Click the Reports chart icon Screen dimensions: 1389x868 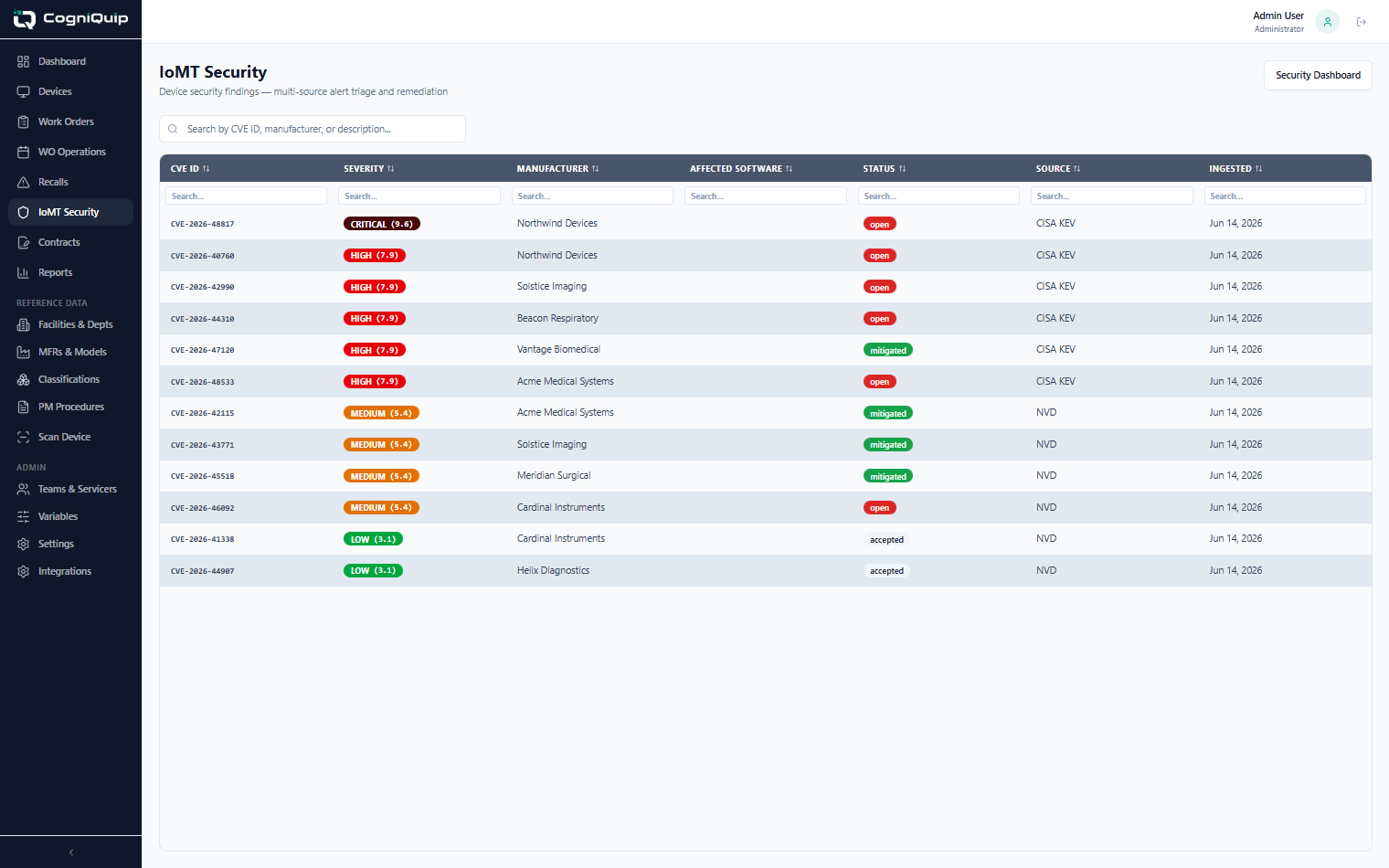click(24, 272)
